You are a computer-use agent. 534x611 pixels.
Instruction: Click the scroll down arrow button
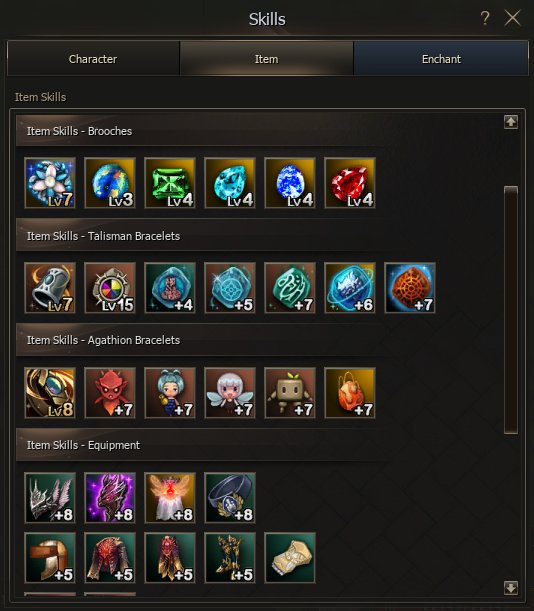(x=511, y=587)
